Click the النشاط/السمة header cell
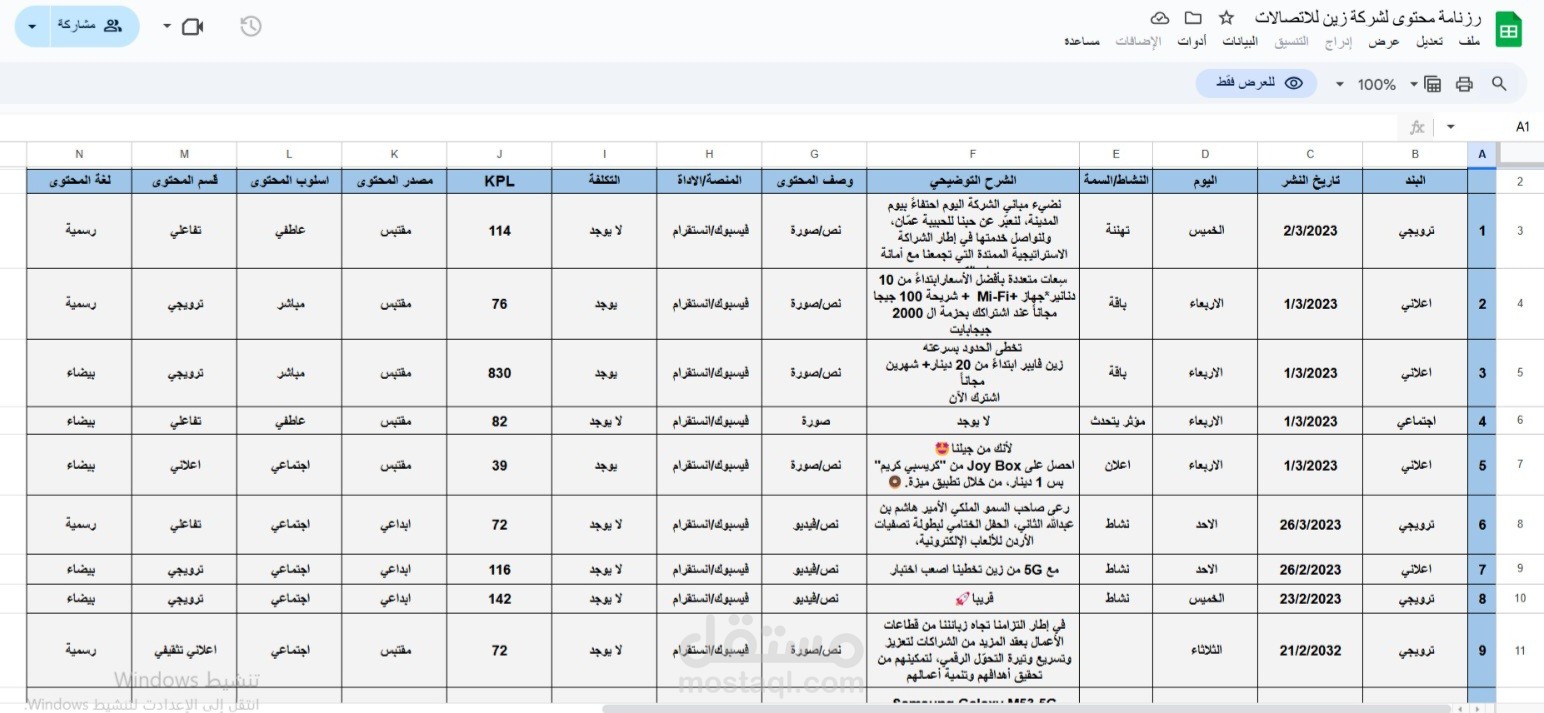This screenshot has width=1544, height=713. (x=1116, y=181)
